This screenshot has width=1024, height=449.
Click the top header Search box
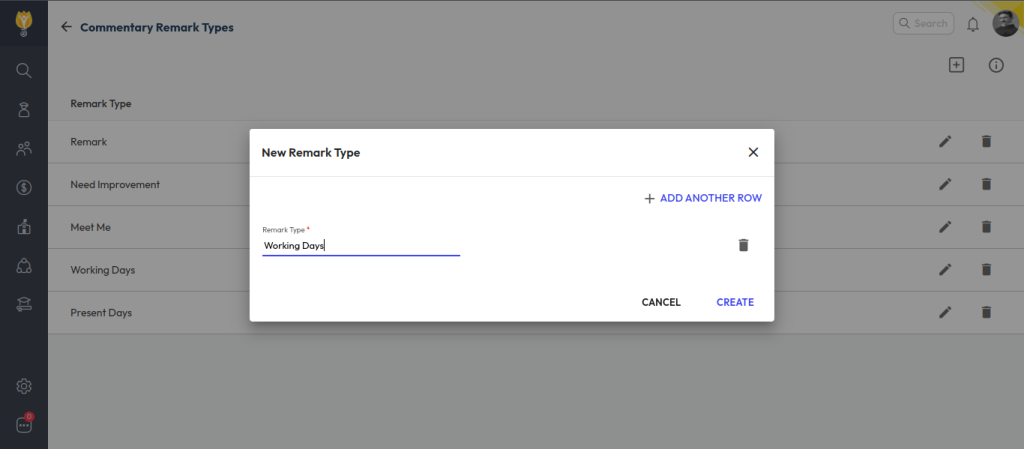pyautogui.click(x=923, y=23)
